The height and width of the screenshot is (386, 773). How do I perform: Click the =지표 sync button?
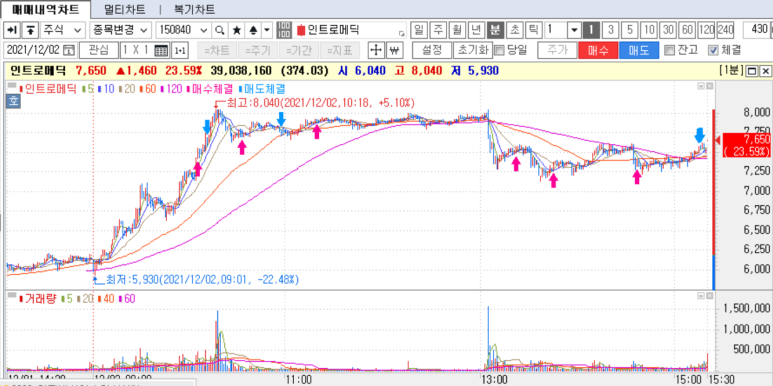point(340,50)
